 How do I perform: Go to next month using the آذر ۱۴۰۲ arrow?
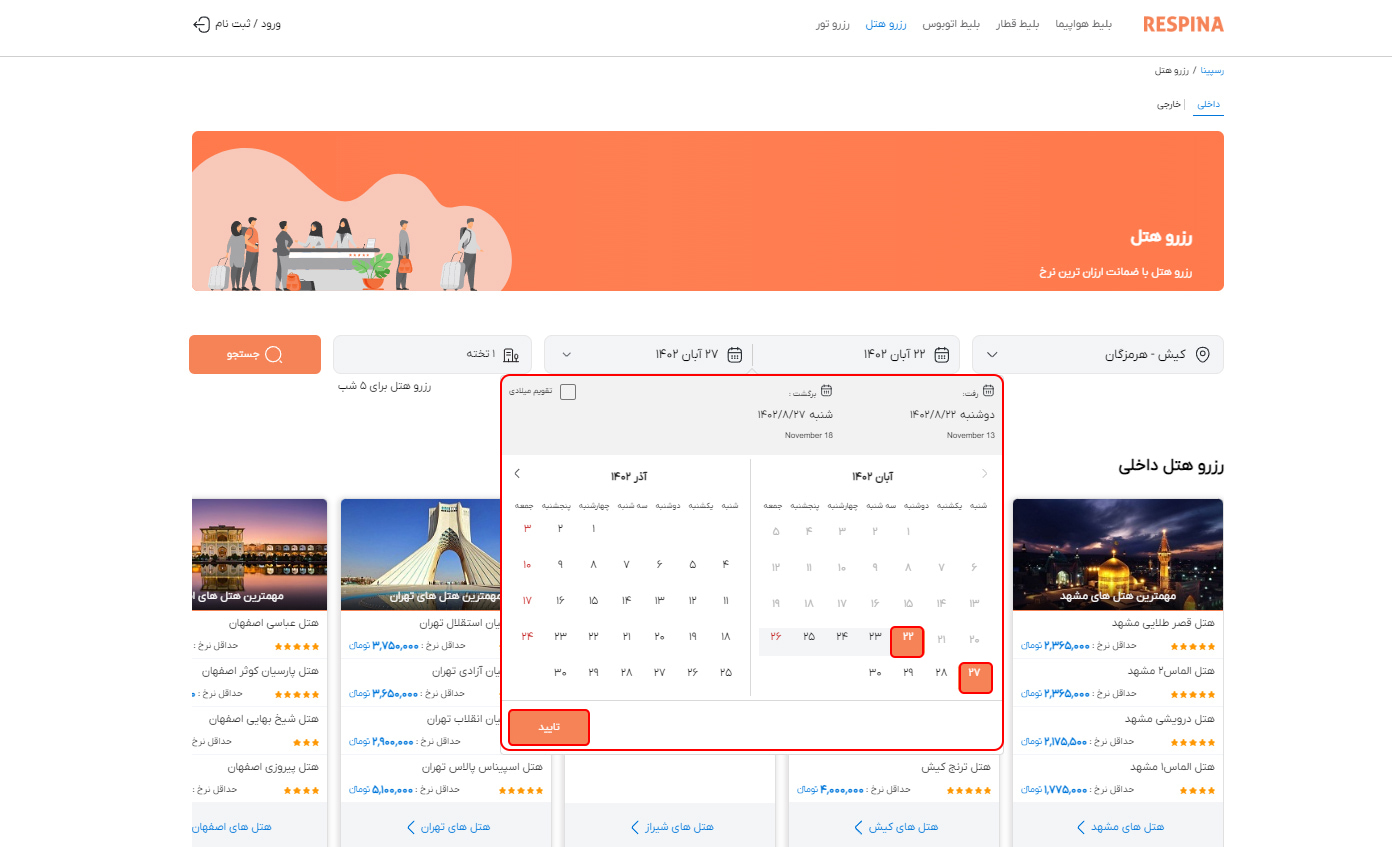click(517, 474)
